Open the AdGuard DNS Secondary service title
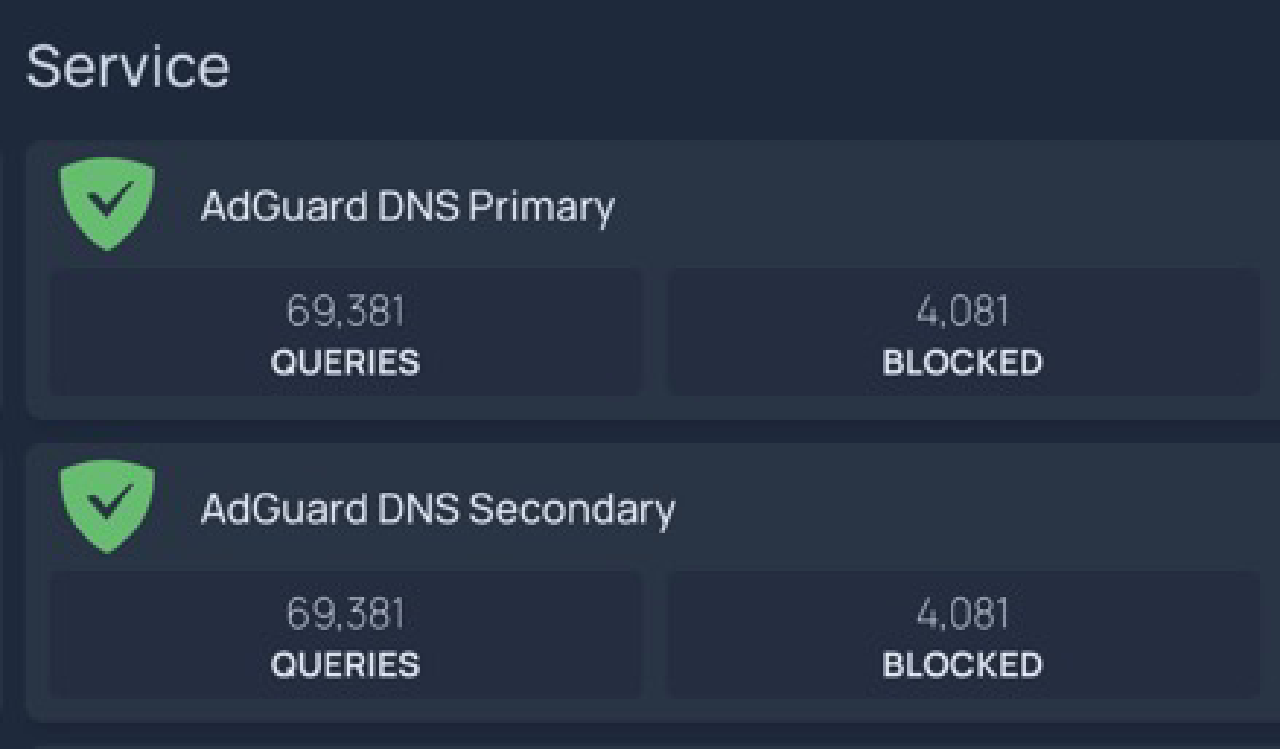Viewport: 1280px width, 749px height. (437, 510)
